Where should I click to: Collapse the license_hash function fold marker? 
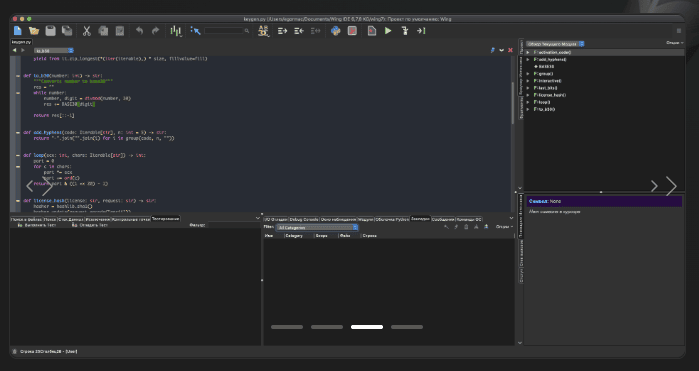(18, 201)
